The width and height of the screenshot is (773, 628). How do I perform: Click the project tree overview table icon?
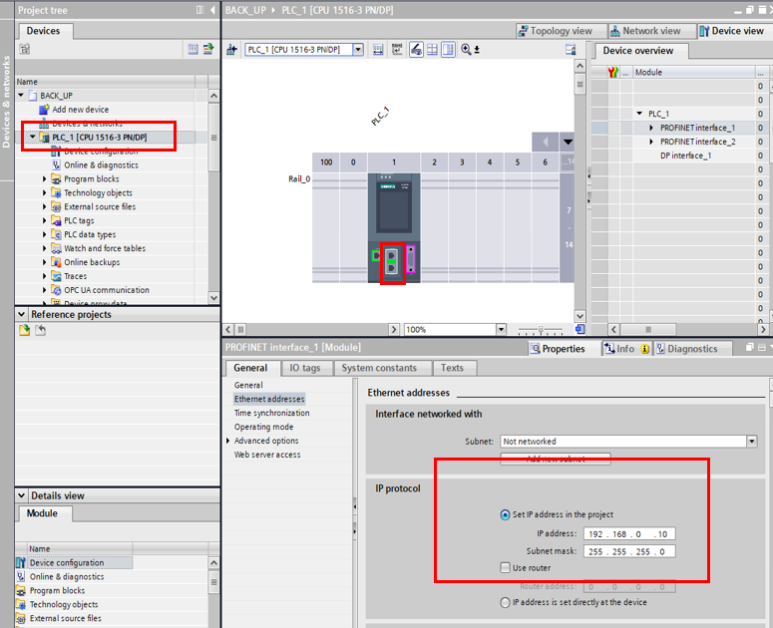pos(193,49)
